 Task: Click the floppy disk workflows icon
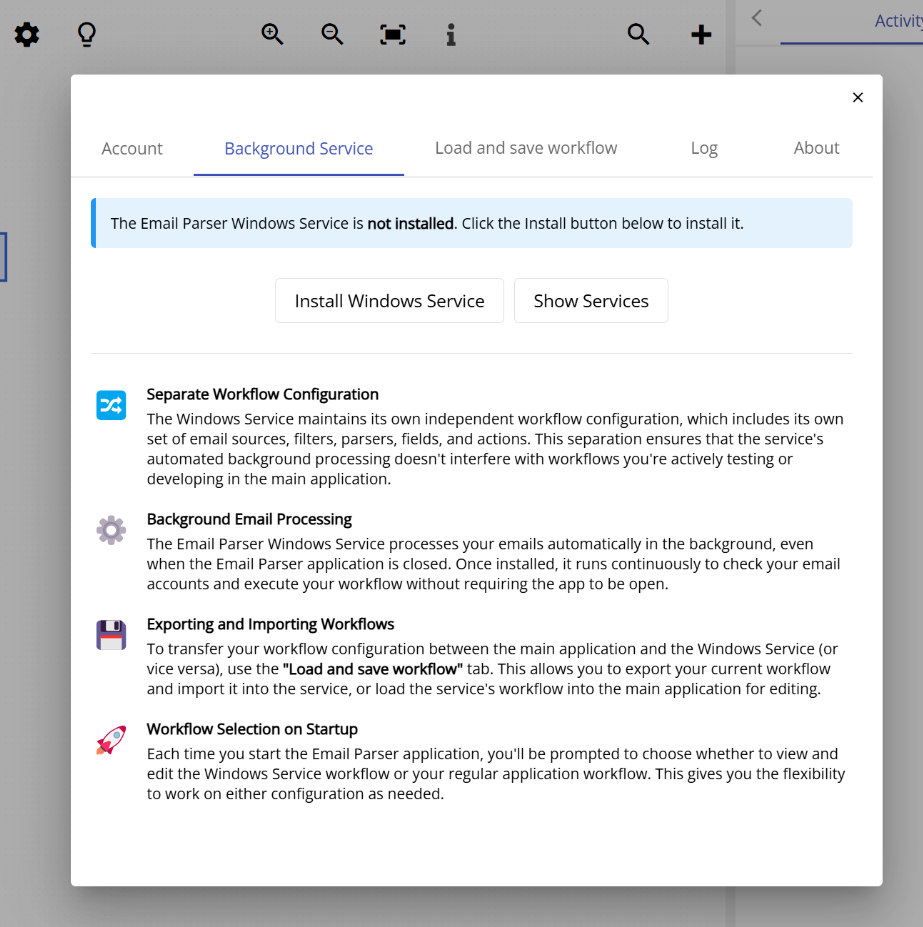click(x=111, y=635)
